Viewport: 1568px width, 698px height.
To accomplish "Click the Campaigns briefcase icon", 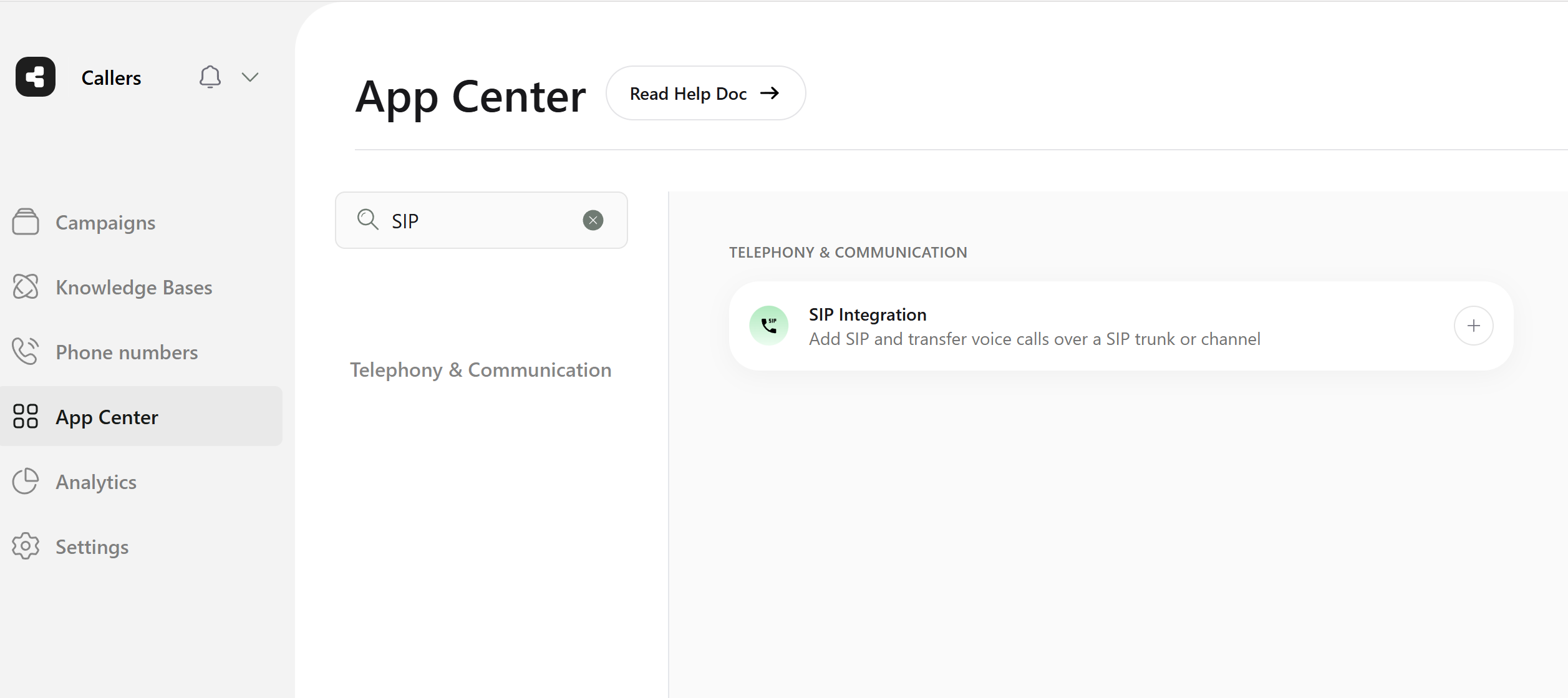I will coord(26,223).
